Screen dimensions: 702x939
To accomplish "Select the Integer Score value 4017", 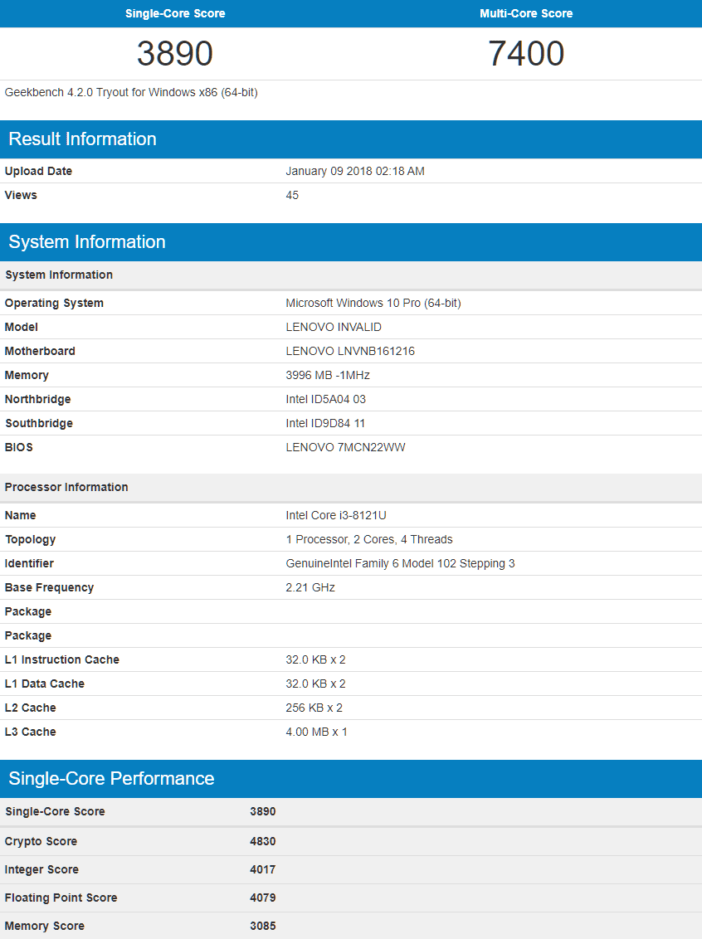I will coord(262,870).
